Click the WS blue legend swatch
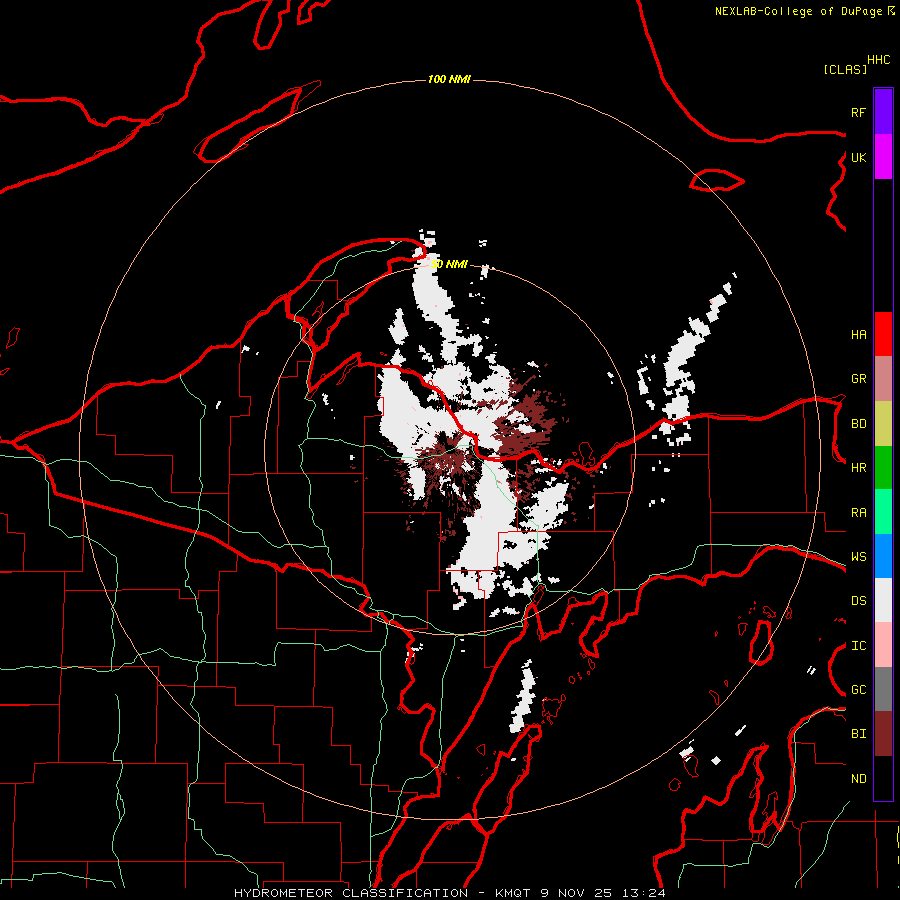Screen dimensions: 900x900 (x=883, y=556)
